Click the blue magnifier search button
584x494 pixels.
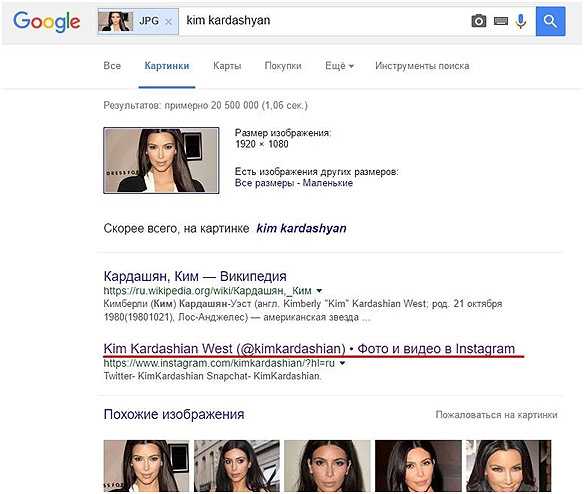550,21
